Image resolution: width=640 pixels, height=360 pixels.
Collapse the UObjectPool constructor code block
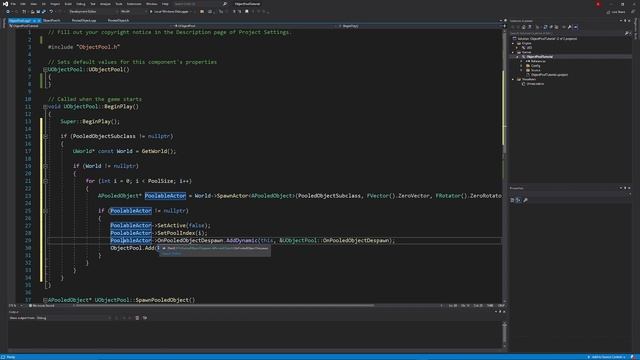click(45, 70)
